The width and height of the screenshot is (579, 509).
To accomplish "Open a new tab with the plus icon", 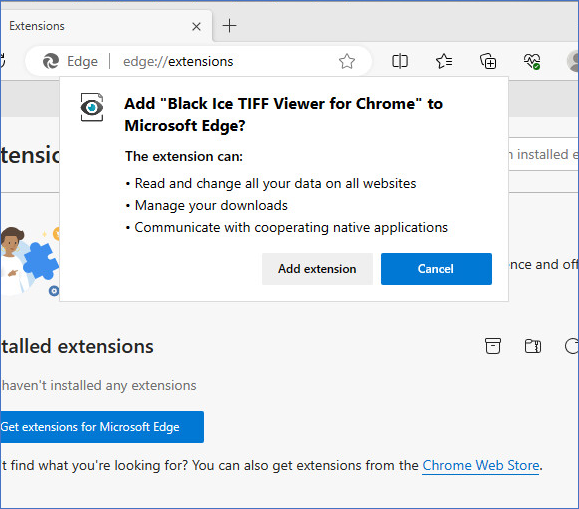I will (x=229, y=25).
